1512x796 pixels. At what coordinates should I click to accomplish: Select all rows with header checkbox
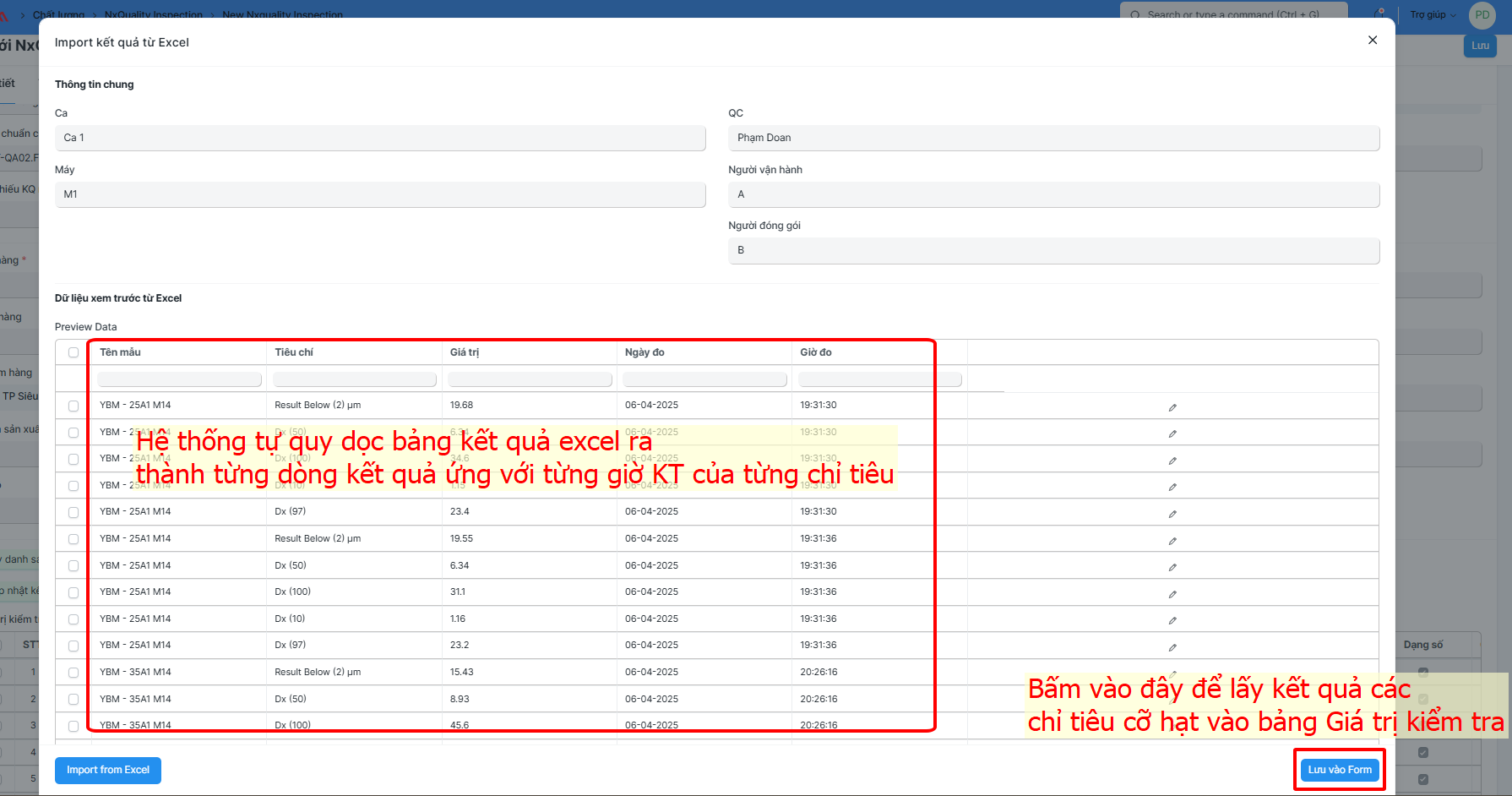coord(73,352)
